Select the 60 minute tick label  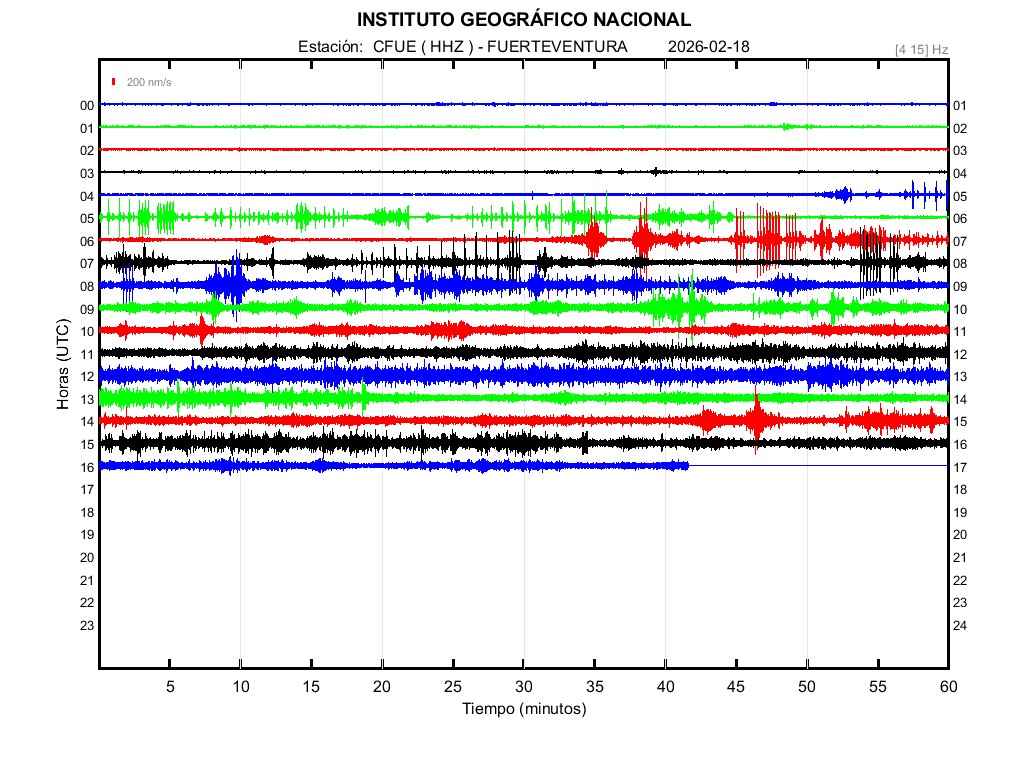948,687
